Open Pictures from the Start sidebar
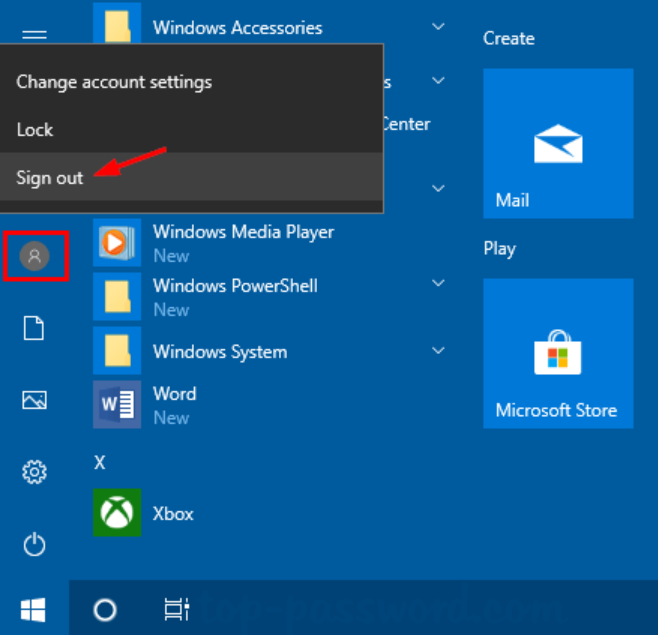 34,400
